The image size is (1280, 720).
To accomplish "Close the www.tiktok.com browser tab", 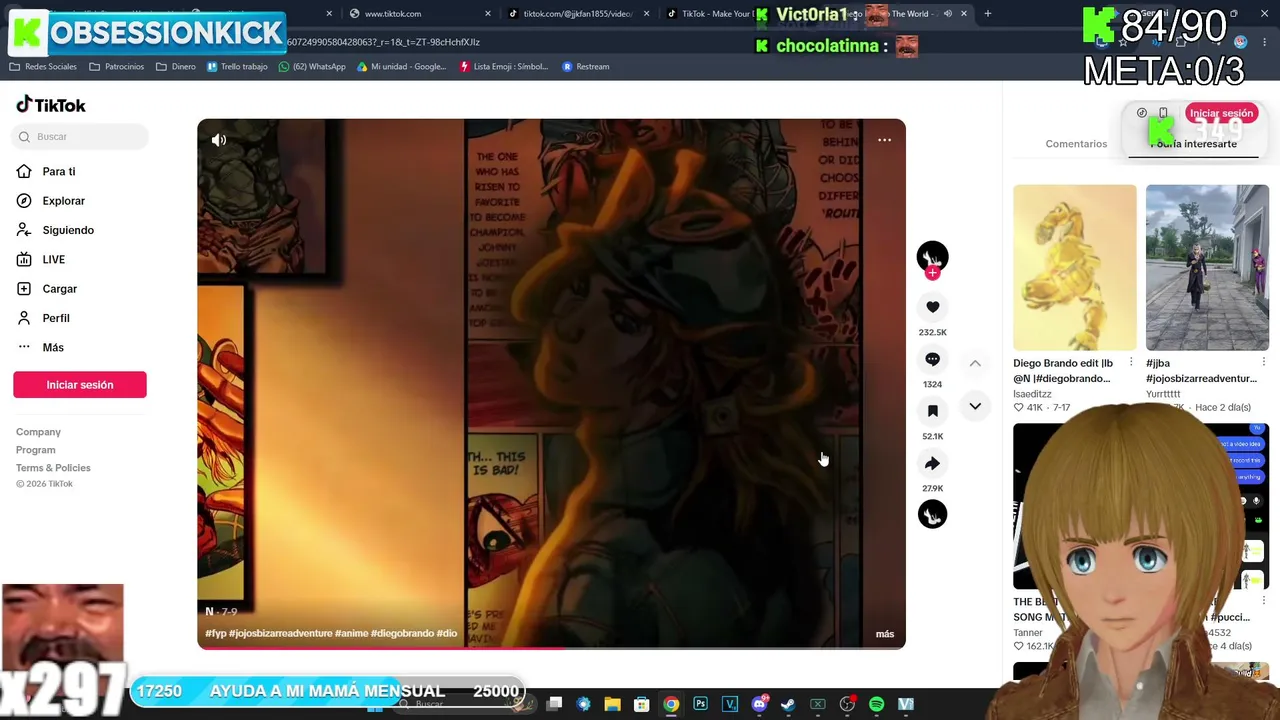I will 488,14.
